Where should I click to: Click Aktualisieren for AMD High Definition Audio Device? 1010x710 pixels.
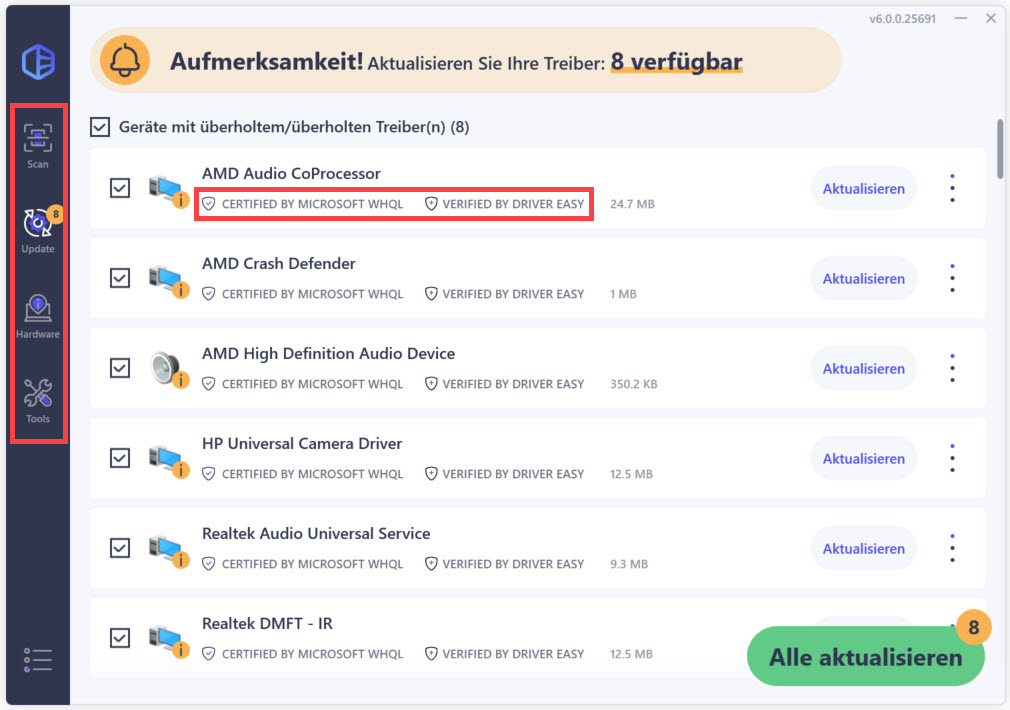coord(863,369)
